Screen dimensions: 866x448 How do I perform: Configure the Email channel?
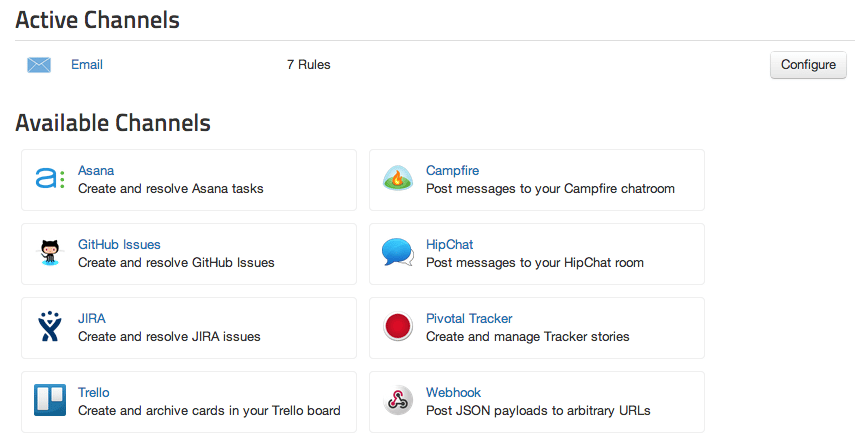pyautogui.click(x=808, y=65)
